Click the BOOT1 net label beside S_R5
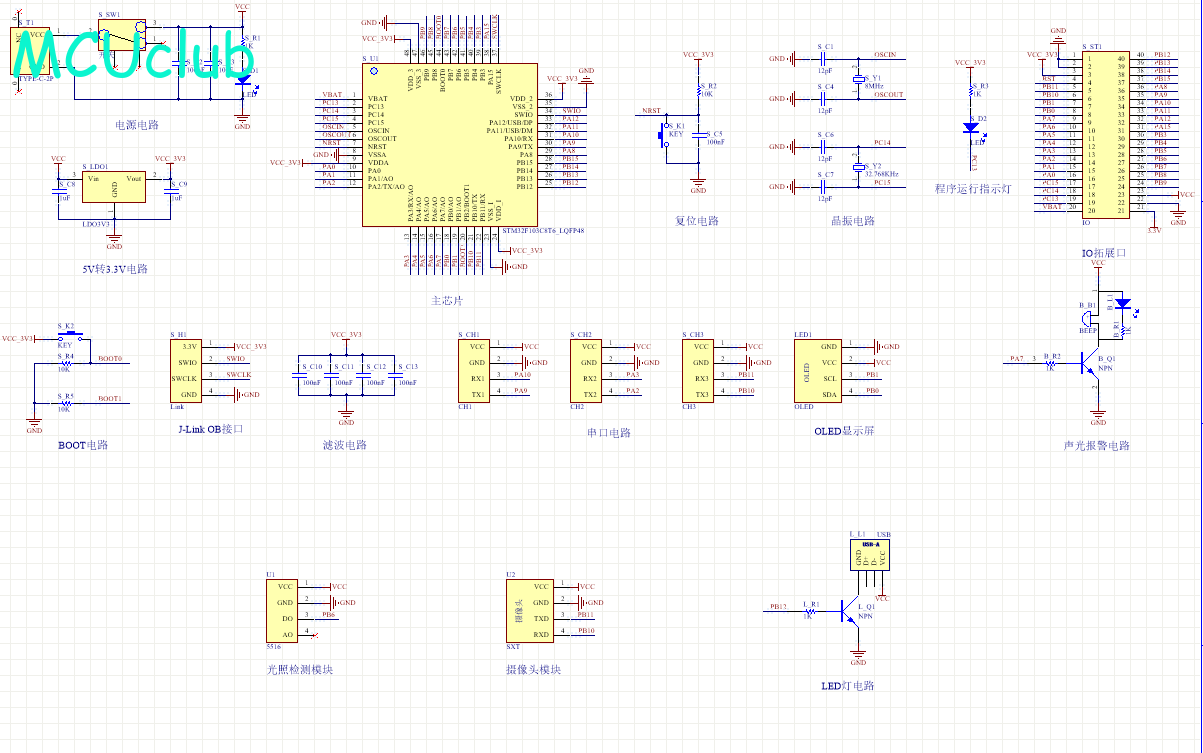This screenshot has width=1203, height=753. [110, 398]
